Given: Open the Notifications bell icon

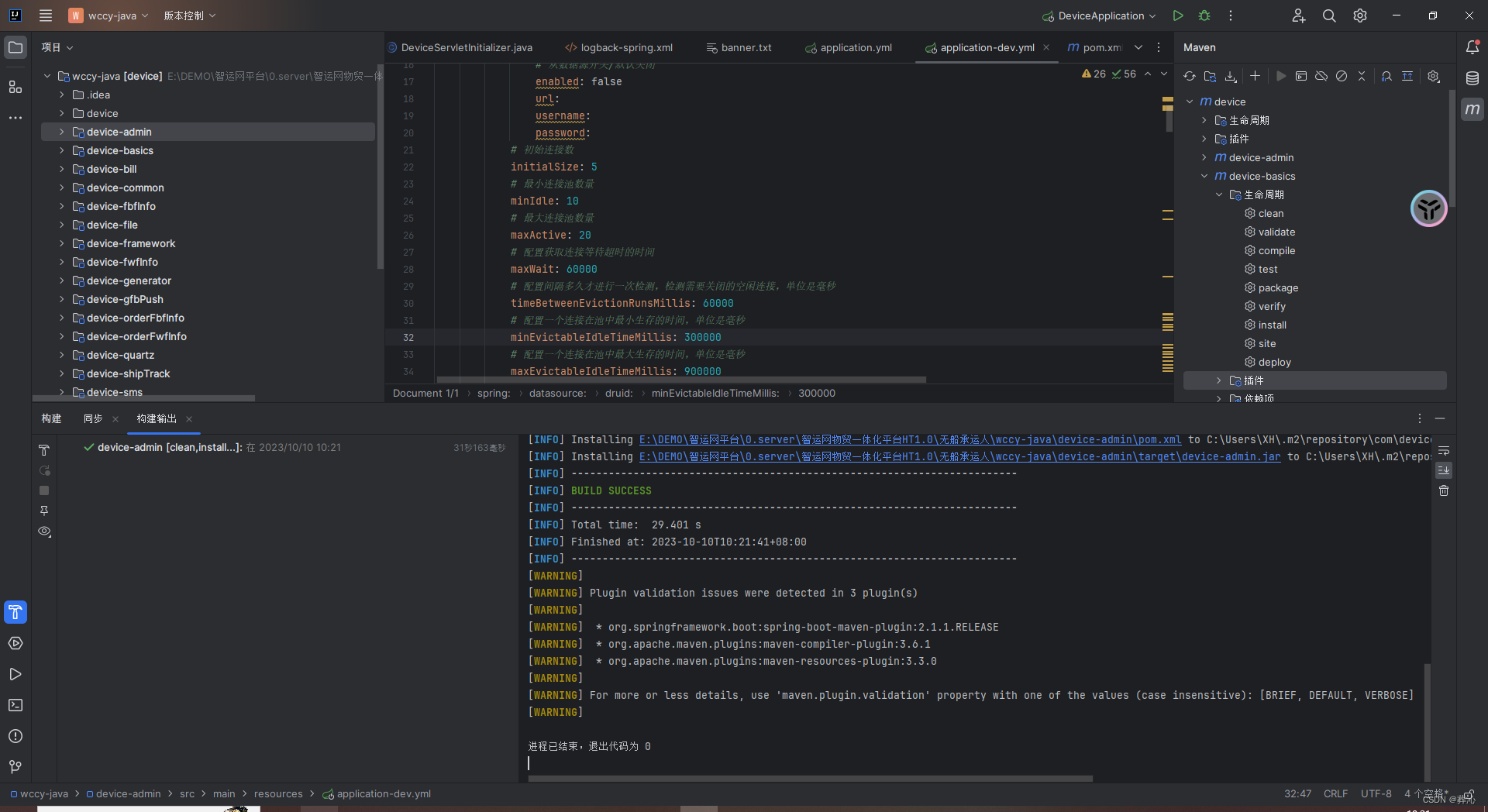Looking at the screenshot, I should (1472, 47).
